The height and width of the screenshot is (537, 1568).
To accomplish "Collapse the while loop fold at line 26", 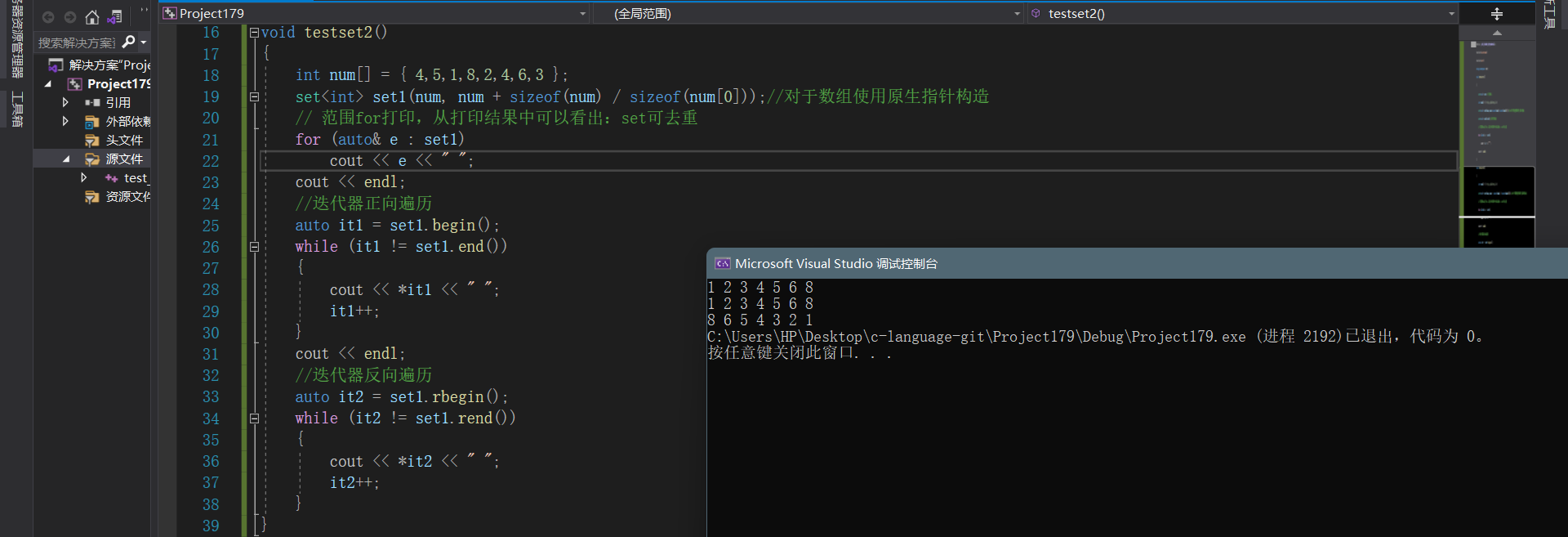I will pos(254,247).
